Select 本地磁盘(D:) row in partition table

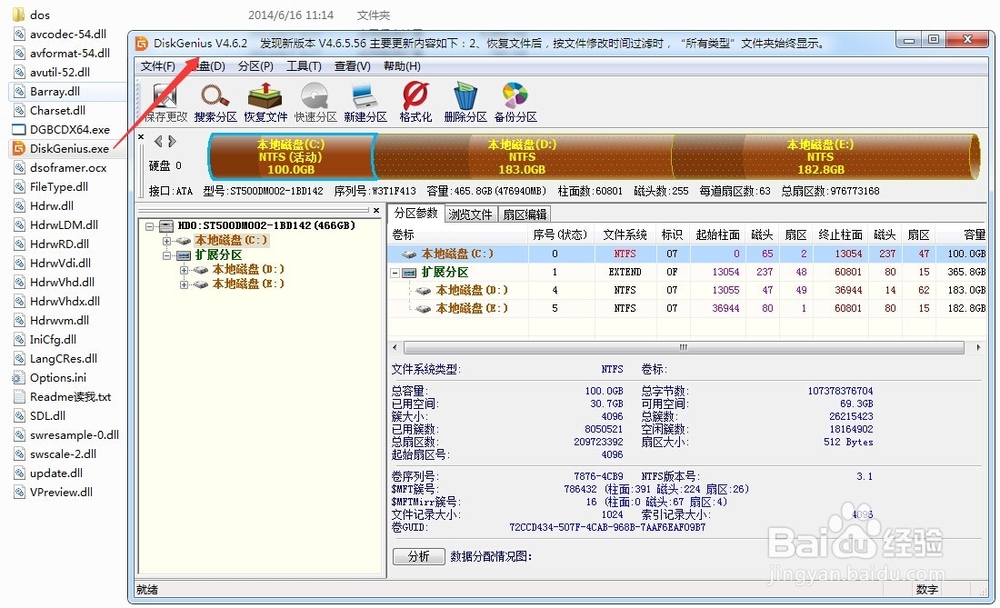click(x=688, y=290)
